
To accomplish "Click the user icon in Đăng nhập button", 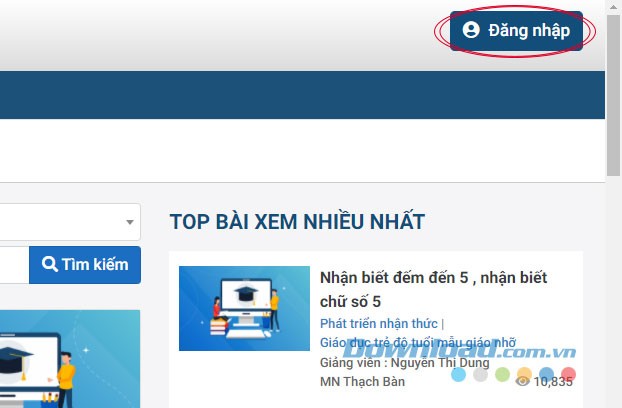I will pos(472,31).
